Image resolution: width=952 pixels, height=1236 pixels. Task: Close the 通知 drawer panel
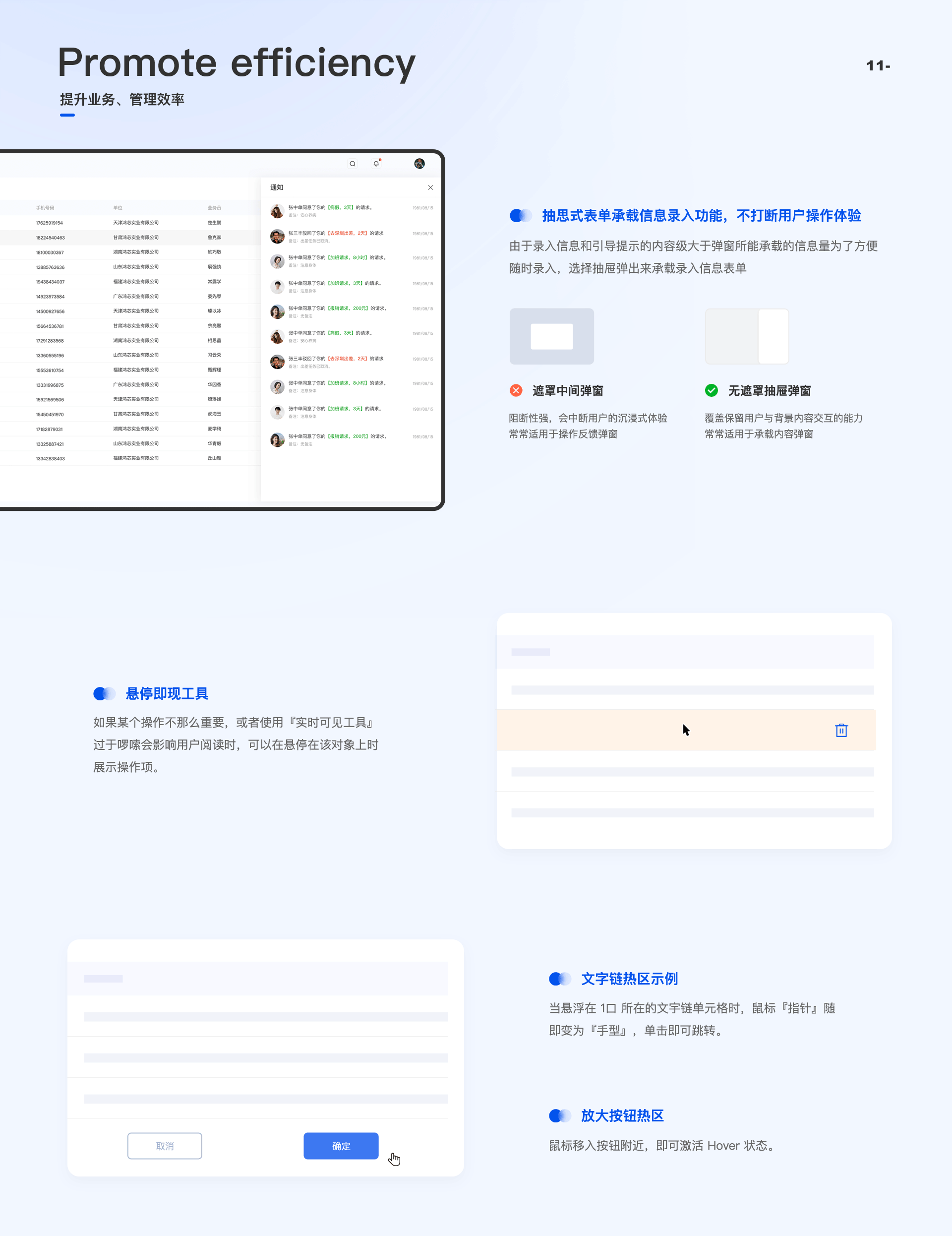(430, 187)
